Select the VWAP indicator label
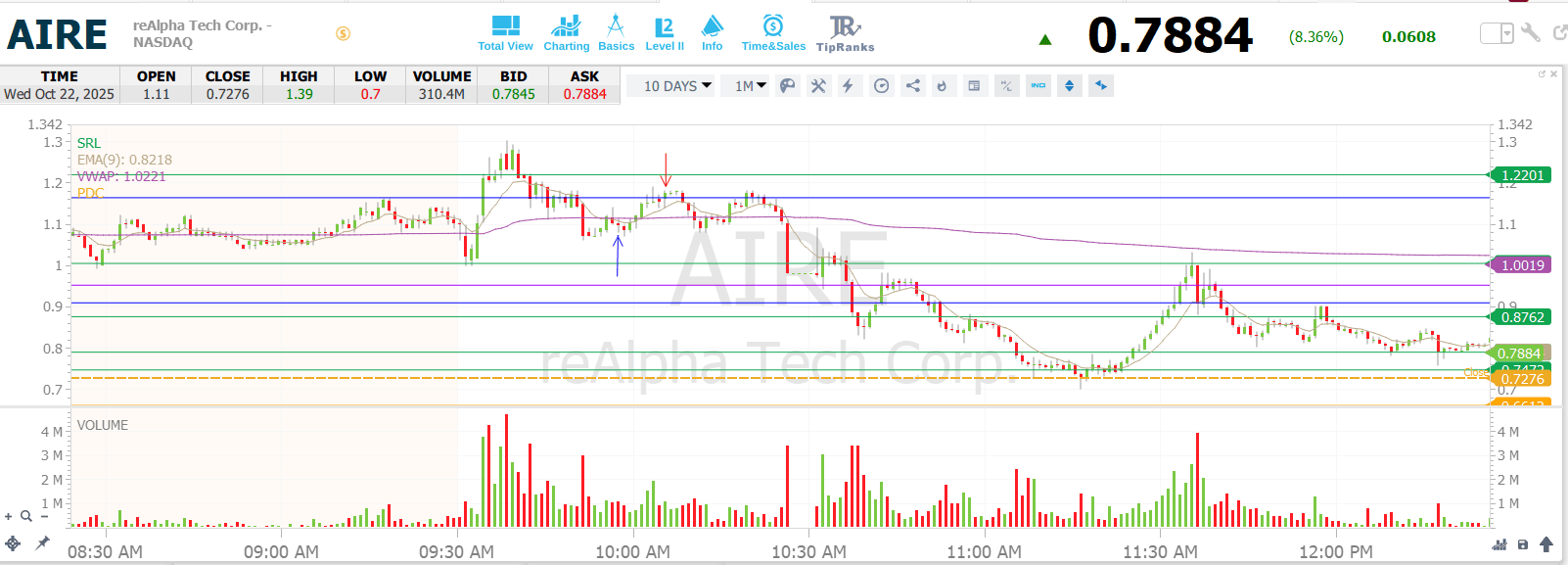This screenshot has width=1568, height=565. 121,176
